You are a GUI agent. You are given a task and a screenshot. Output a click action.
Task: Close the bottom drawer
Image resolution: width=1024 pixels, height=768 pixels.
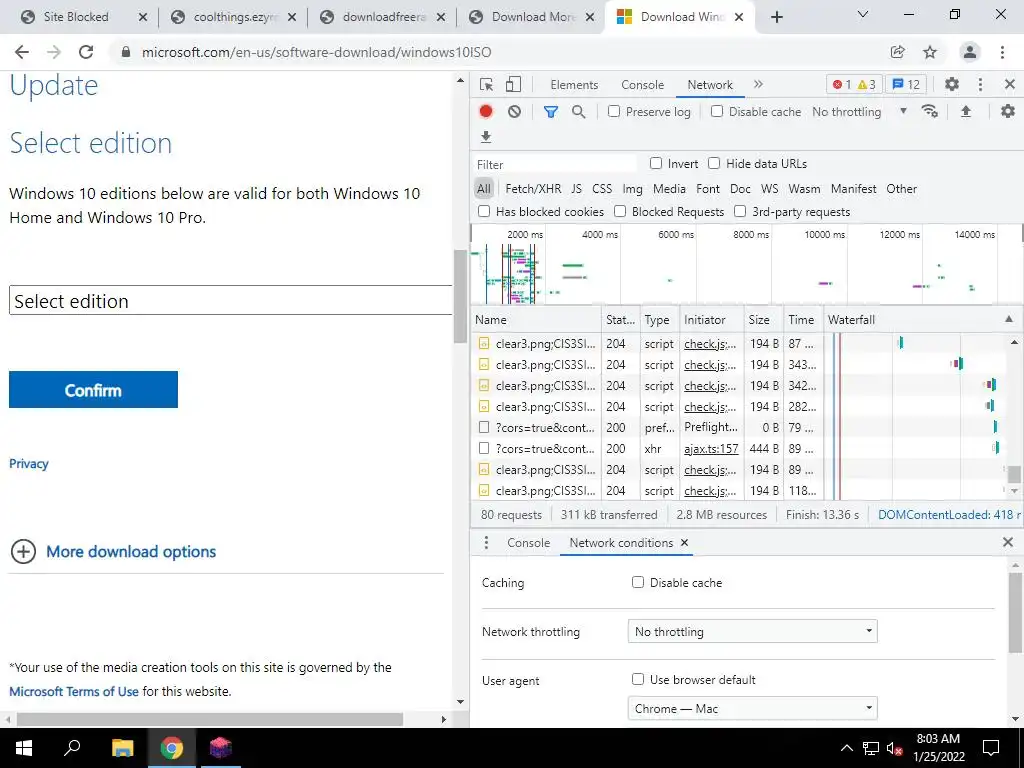[1008, 542]
